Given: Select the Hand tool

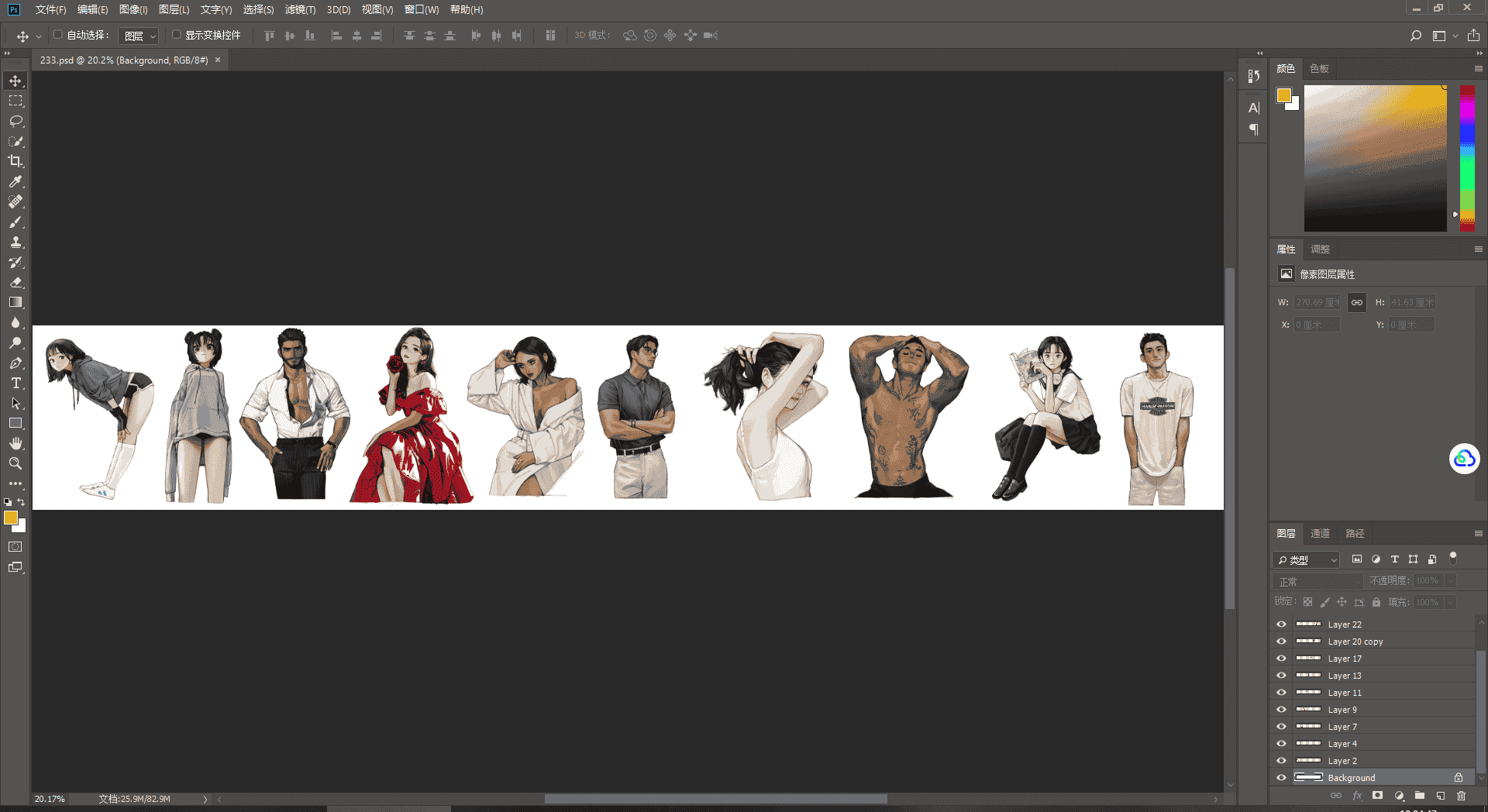Looking at the screenshot, I should 15,443.
